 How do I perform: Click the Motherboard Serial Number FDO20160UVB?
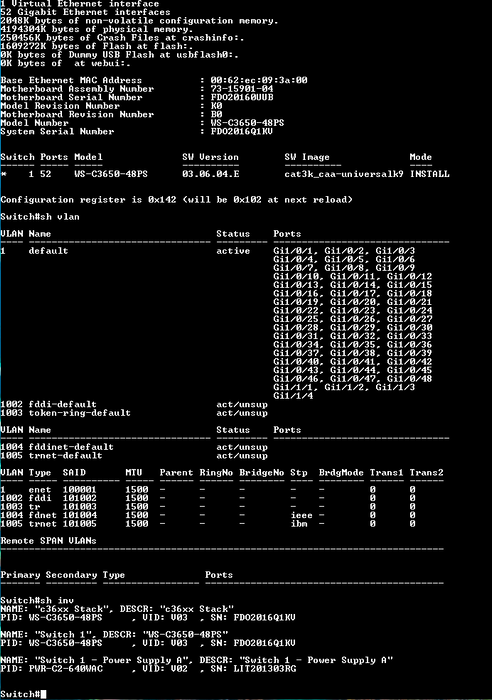pyautogui.click(x=242, y=97)
